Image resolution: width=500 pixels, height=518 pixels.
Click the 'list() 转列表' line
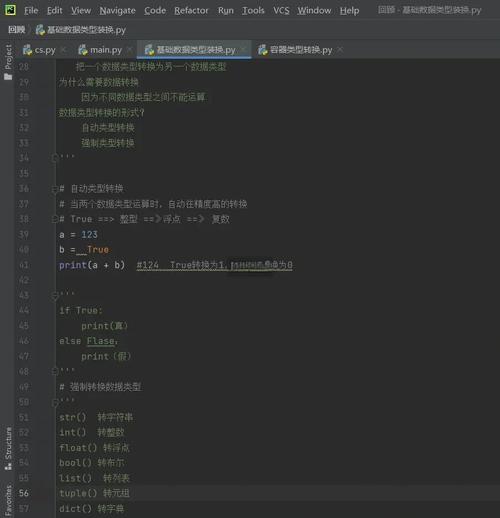pyautogui.click(x=94, y=478)
